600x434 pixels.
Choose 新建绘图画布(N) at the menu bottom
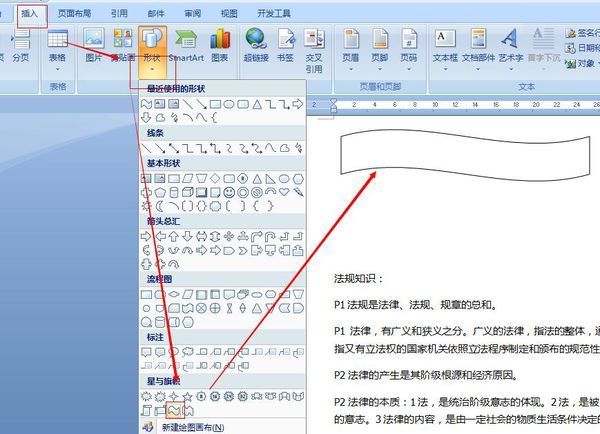(192, 427)
